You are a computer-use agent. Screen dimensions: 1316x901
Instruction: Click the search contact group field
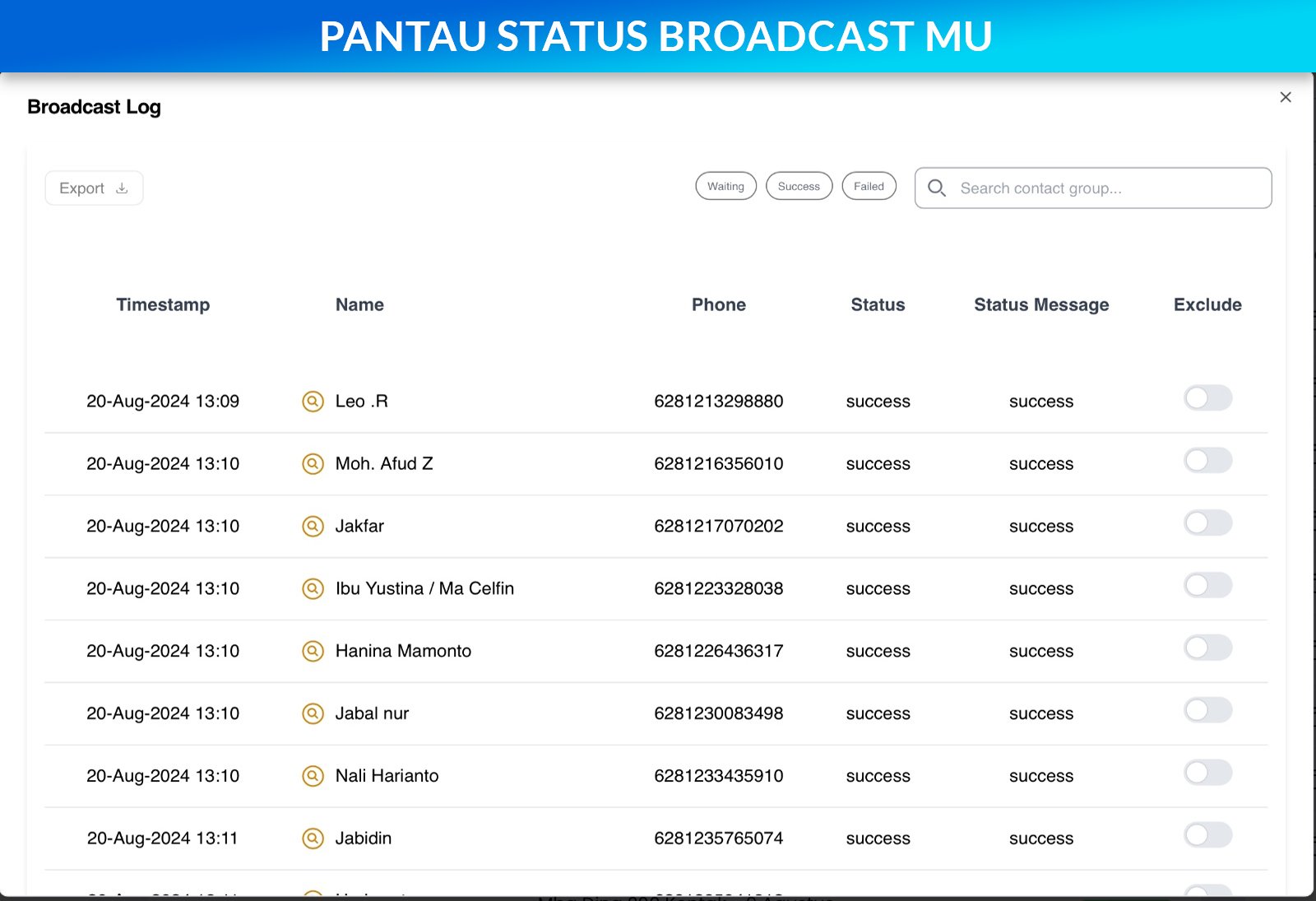pyautogui.click(x=1102, y=188)
